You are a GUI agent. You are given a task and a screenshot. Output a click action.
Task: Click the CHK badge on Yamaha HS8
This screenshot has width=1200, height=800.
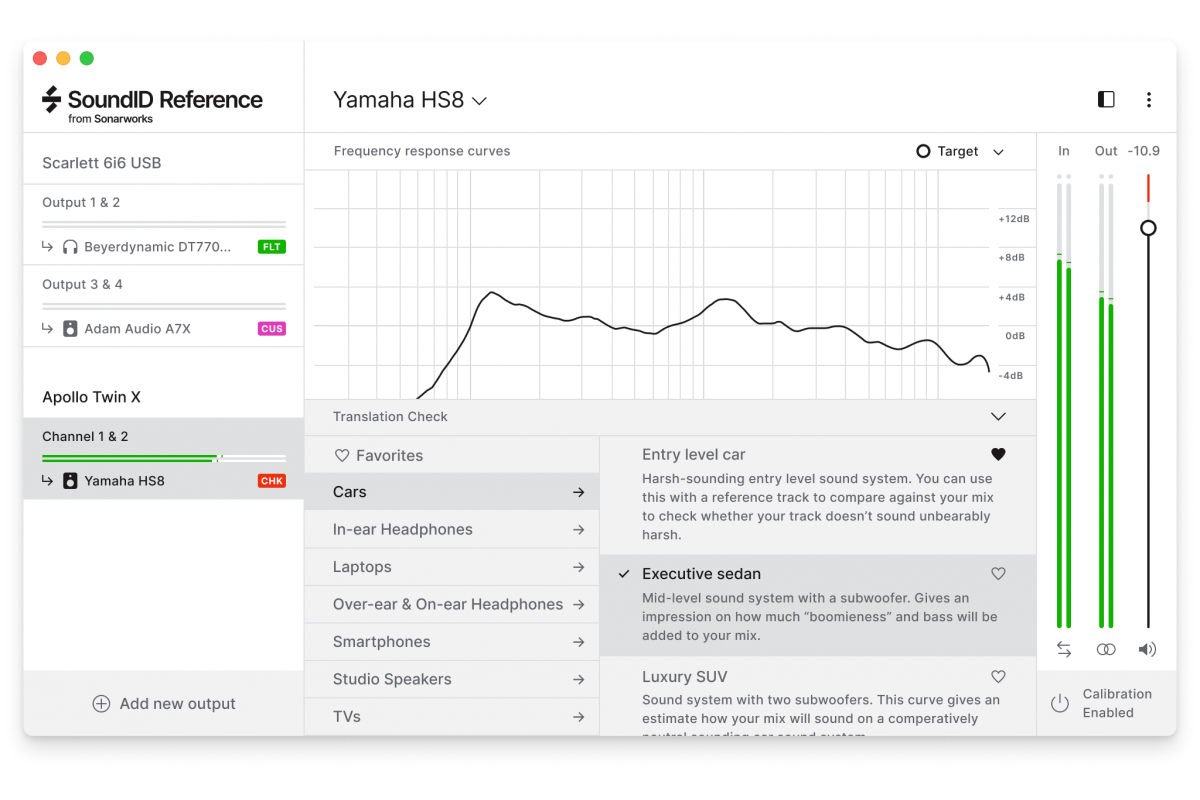coord(271,481)
